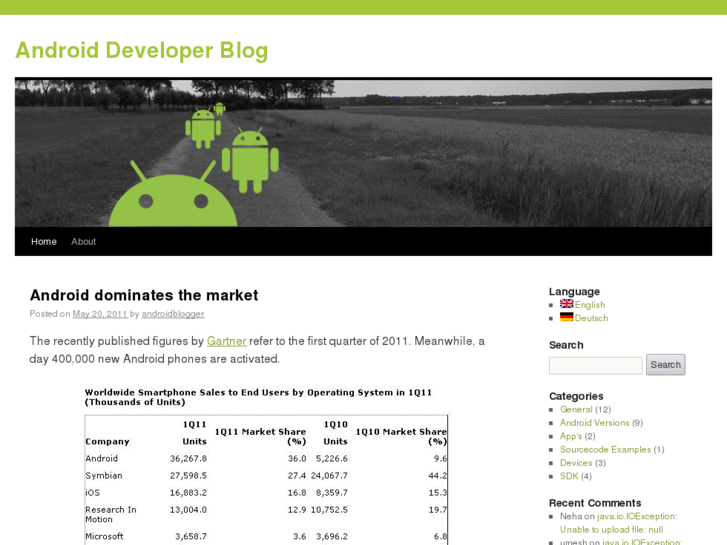Open the SDK category
Screen dimensions: 727x545
[569, 476]
